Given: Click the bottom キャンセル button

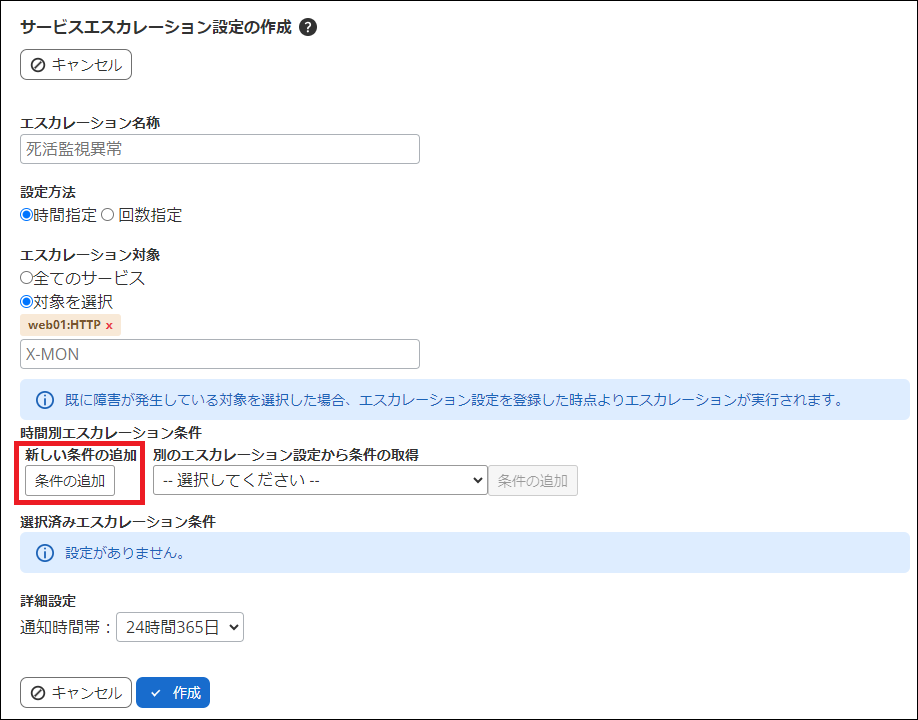Looking at the screenshot, I should 75,692.
